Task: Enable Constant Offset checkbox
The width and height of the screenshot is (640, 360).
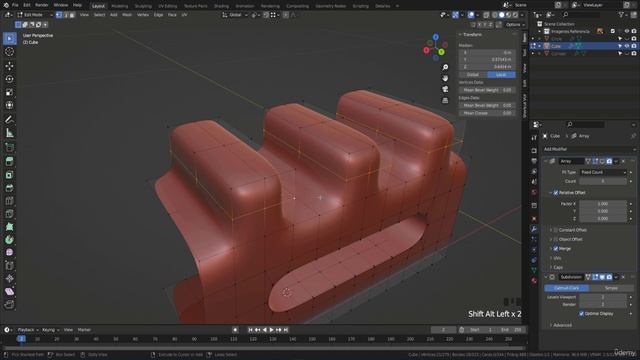Action: point(556,230)
